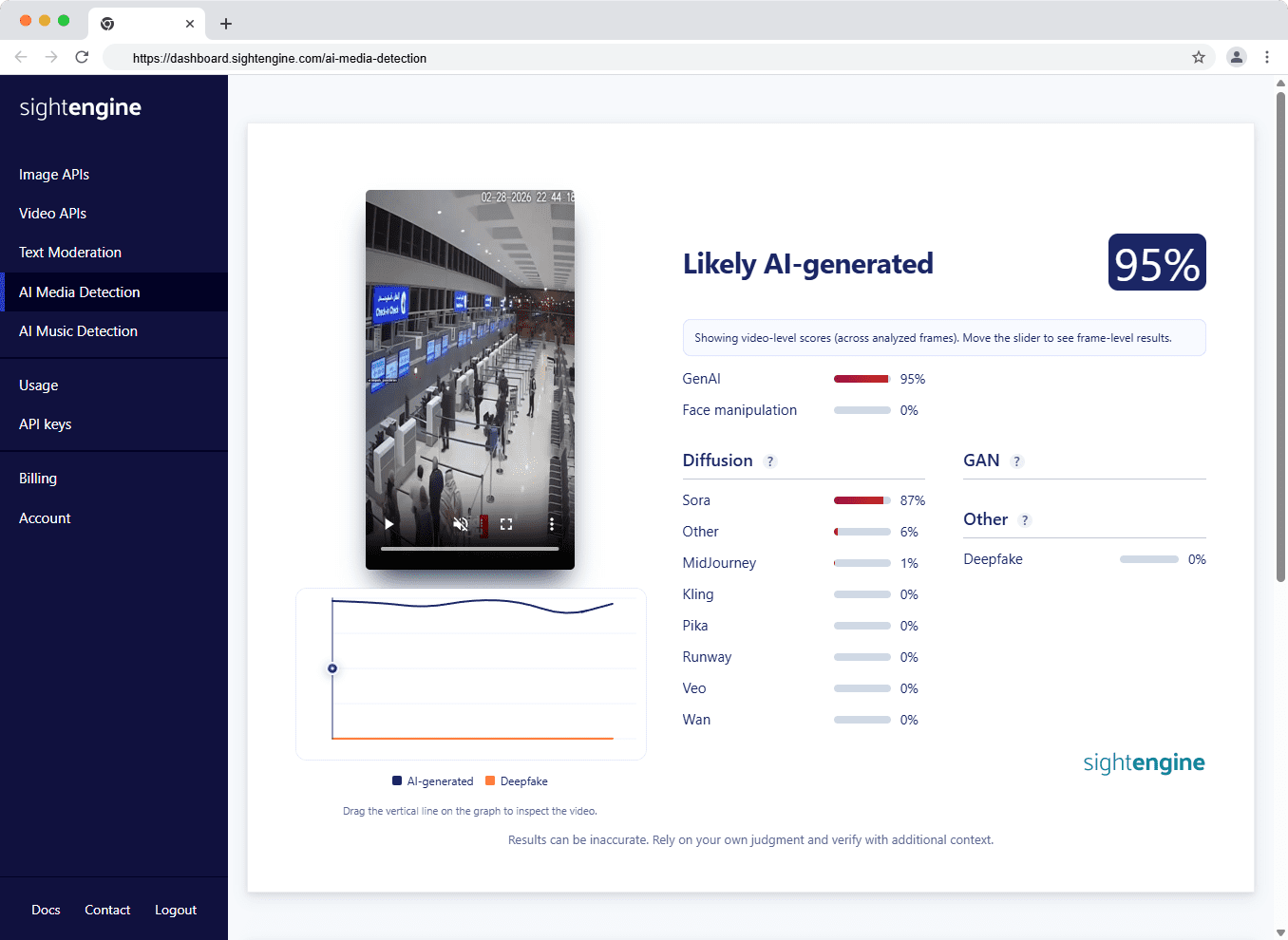Viewport: 1288px width, 940px height.
Task: Open the API keys page
Action: [45, 424]
